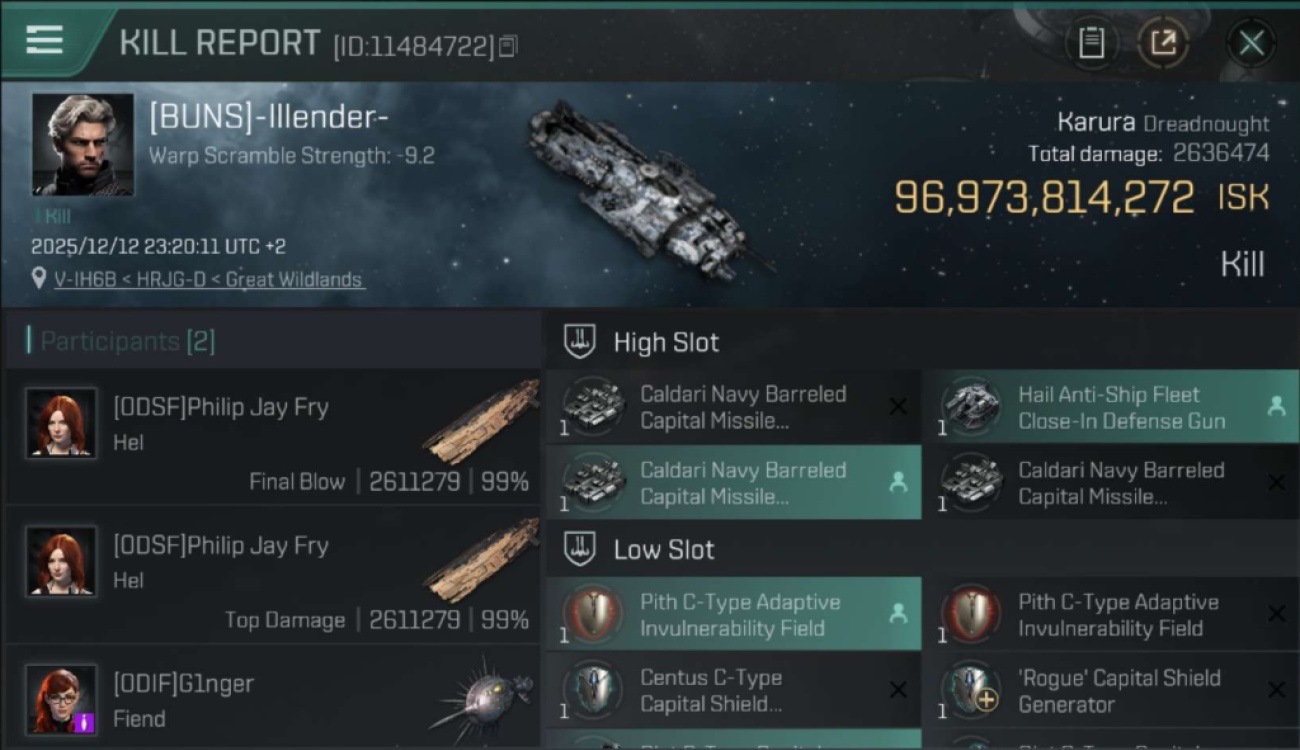Click the 'Rogue' Capital Shield Generator icon
Image resolution: width=1300 pixels, height=750 pixels.
[971, 691]
